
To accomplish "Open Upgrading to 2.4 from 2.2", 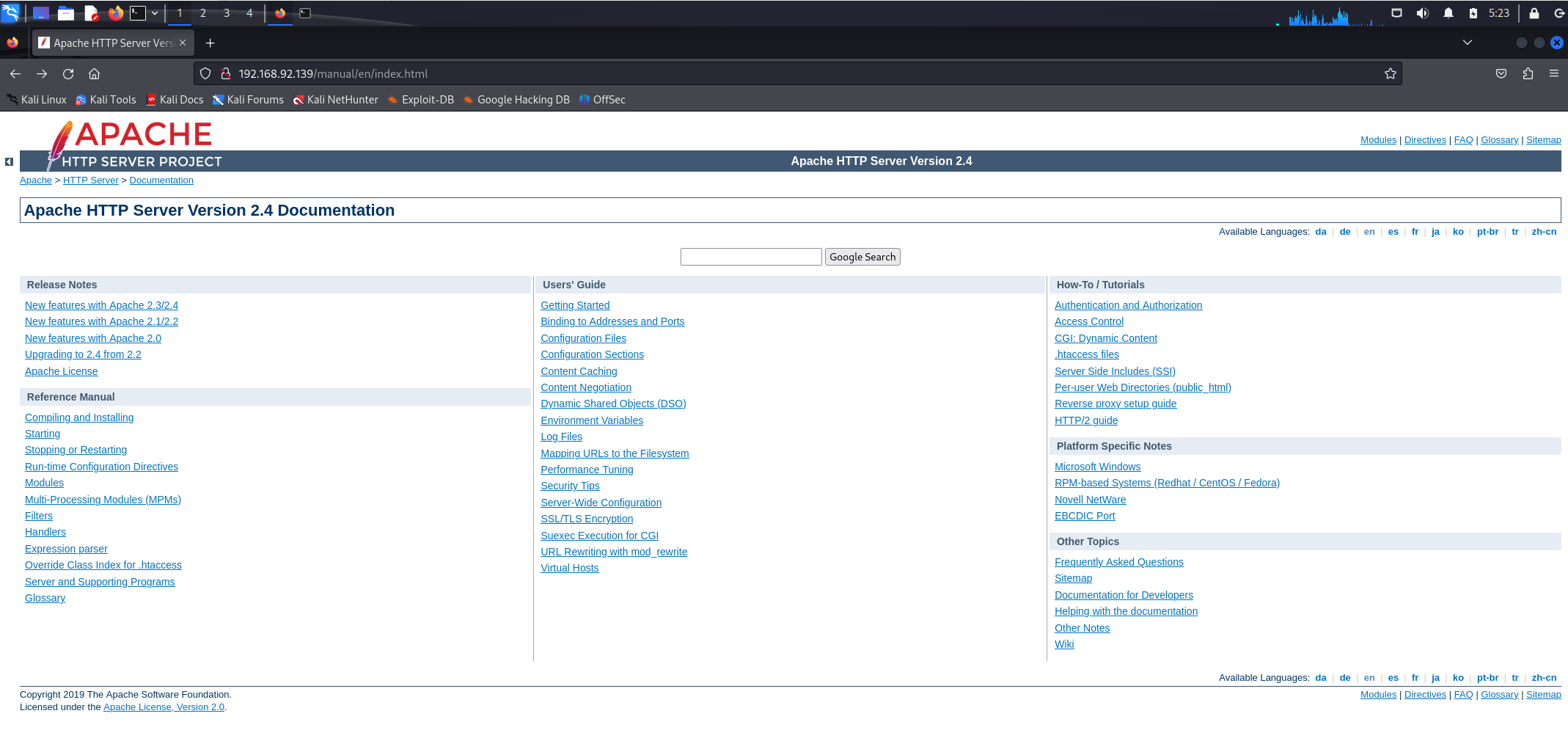I will point(83,354).
